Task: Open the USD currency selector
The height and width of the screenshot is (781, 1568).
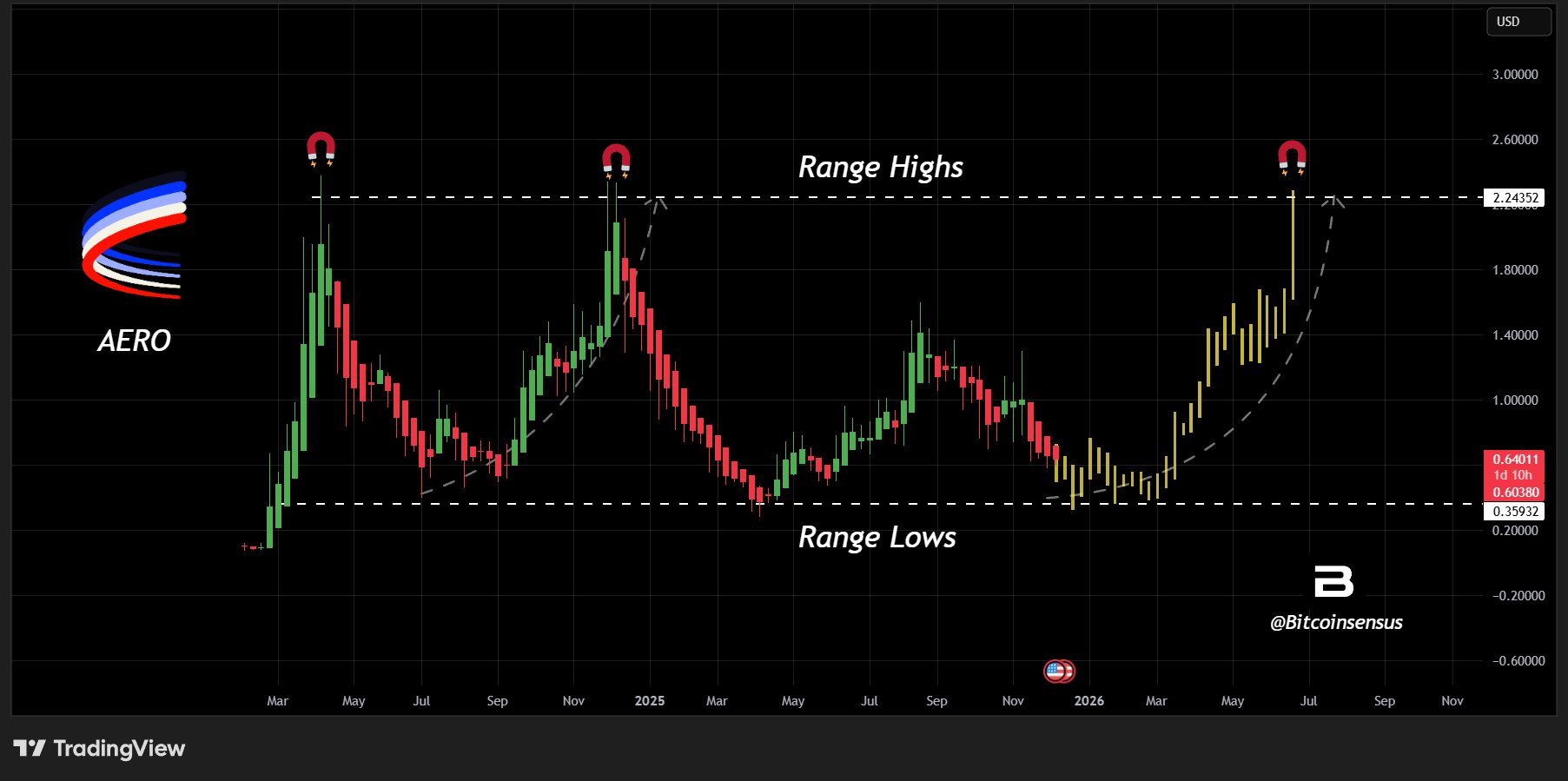Action: (x=1518, y=22)
